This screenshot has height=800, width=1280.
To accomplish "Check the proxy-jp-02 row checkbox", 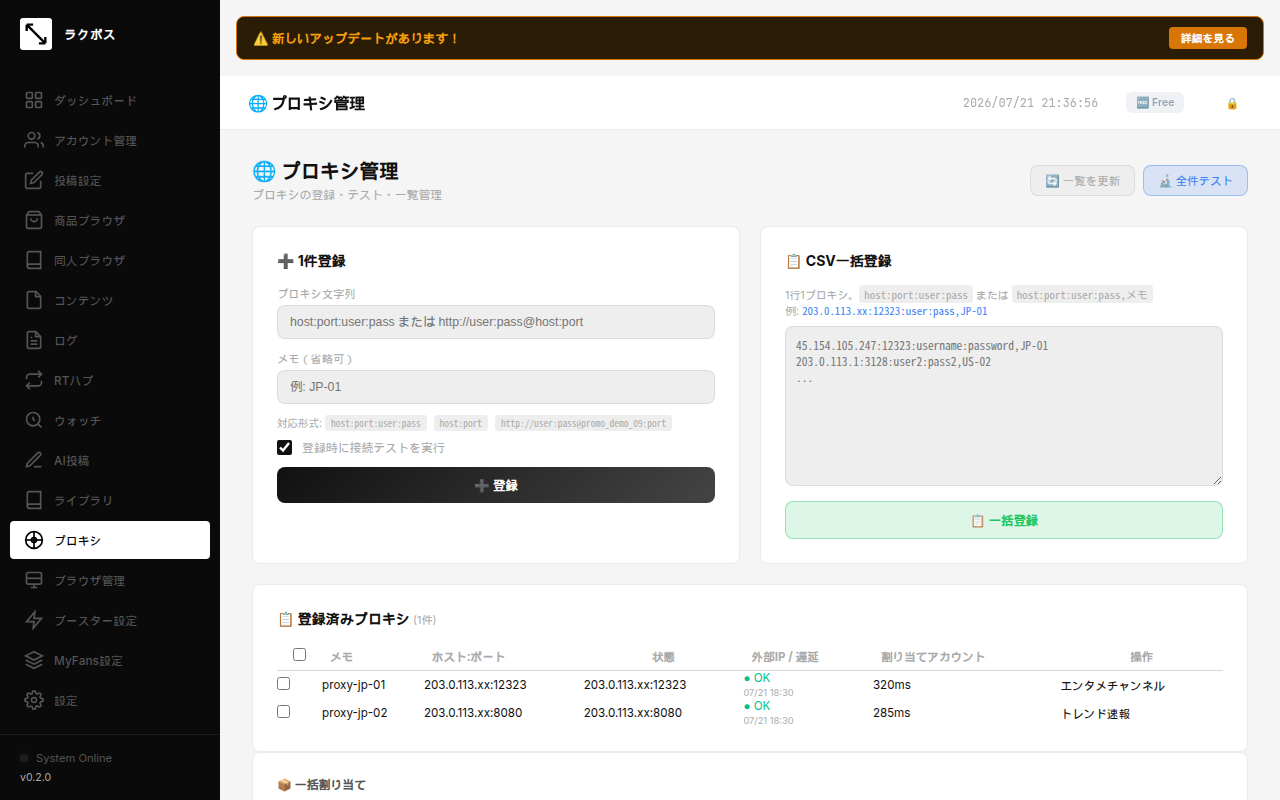I will [283, 712].
